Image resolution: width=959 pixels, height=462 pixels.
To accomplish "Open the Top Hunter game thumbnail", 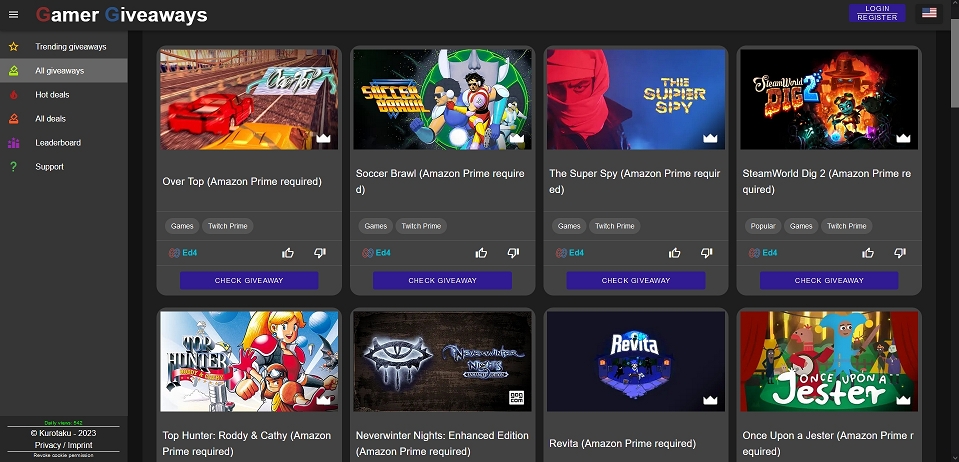I will (x=249, y=361).
